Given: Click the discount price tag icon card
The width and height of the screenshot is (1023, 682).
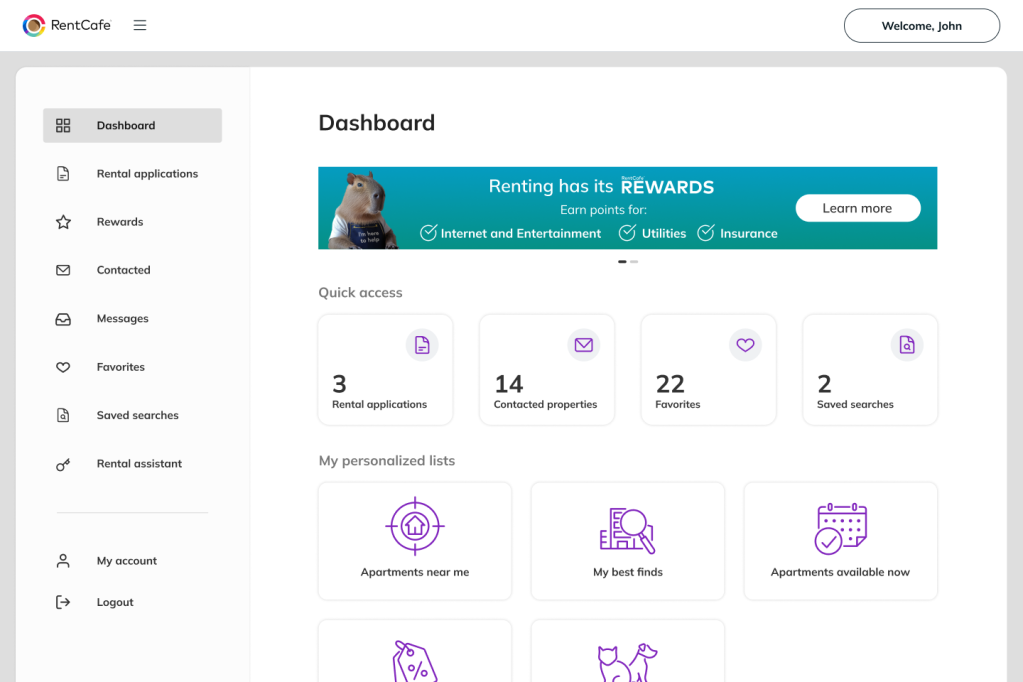Looking at the screenshot, I should (x=415, y=651).
